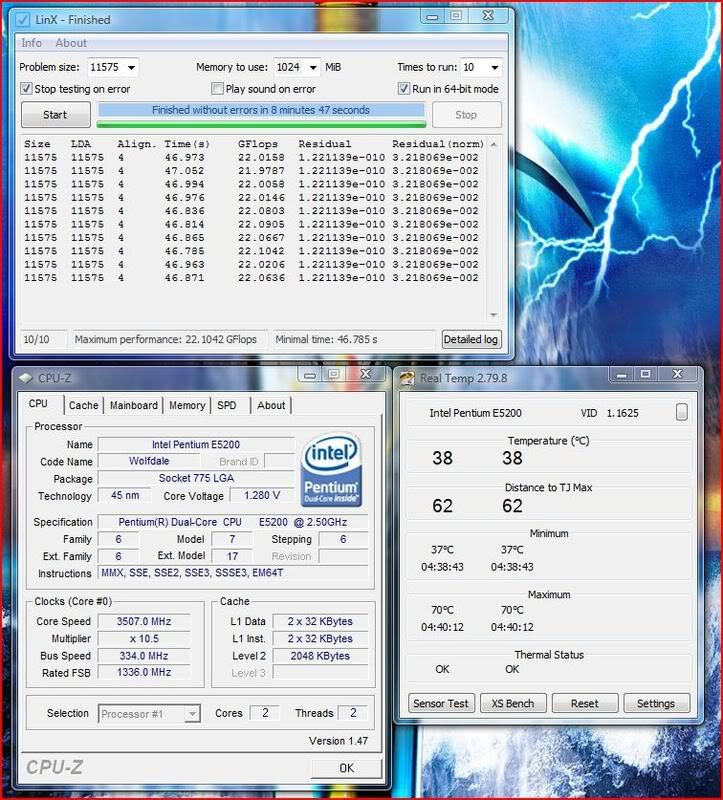The height and width of the screenshot is (800, 723).
Task: Maximize the LinX window
Action: pos(456,16)
